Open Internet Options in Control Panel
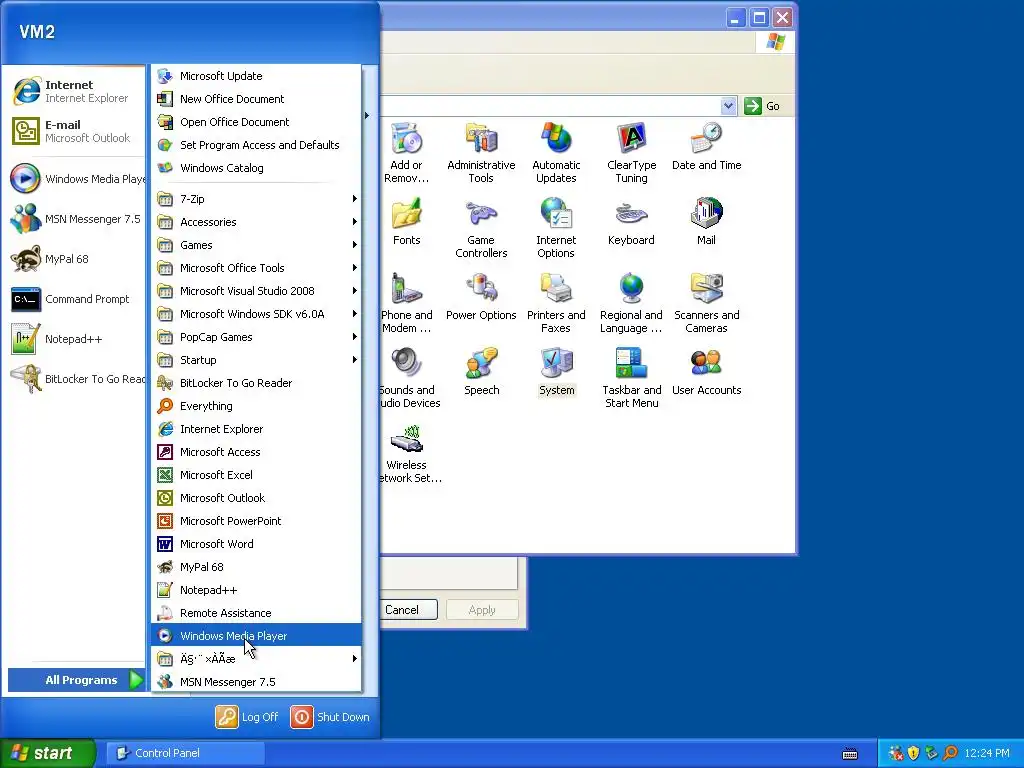Image resolution: width=1024 pixels, height=768 pixels. (x=556, y=228)
